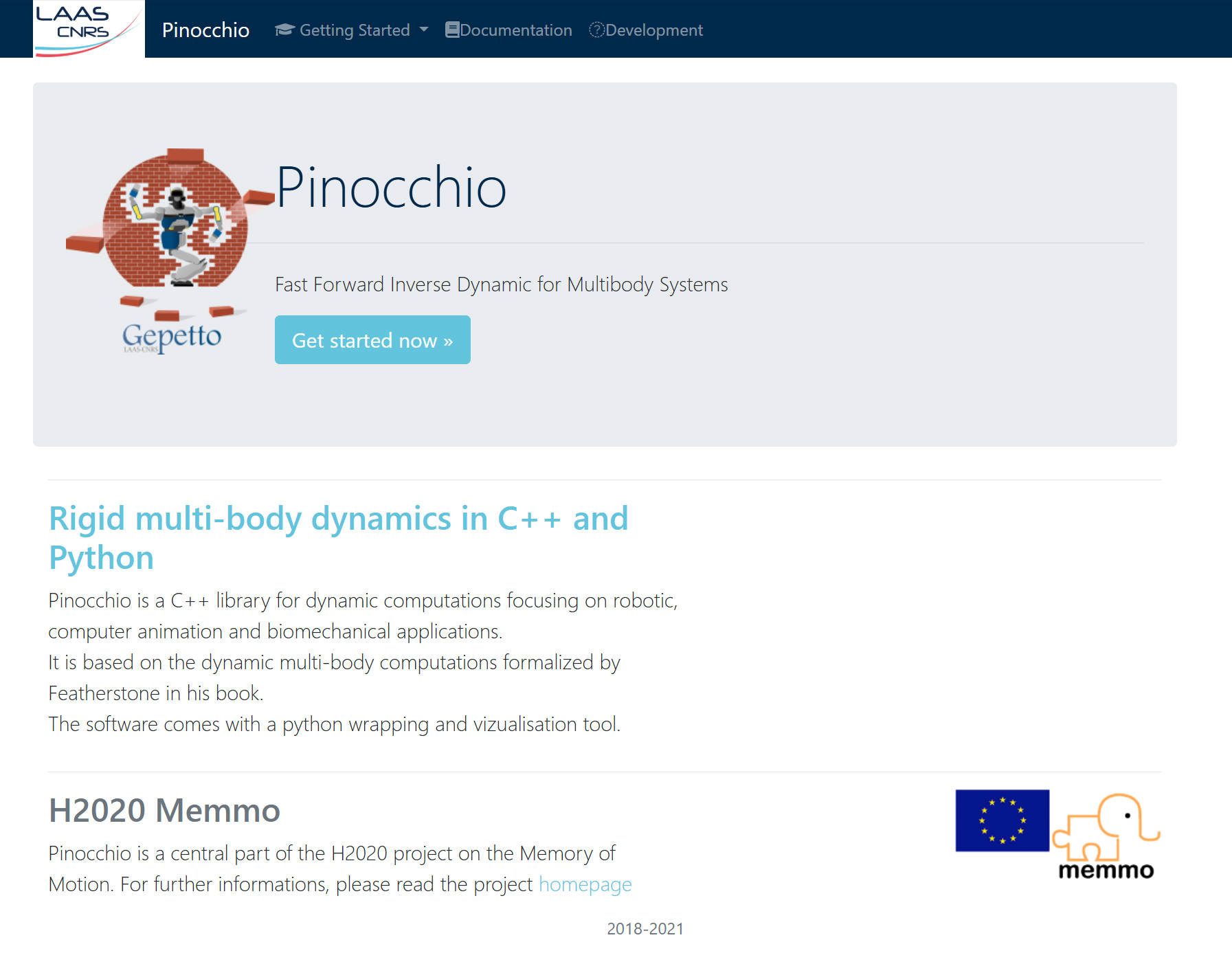Click the European Union flag image
1232x964 pixels.
(1003, 821)
